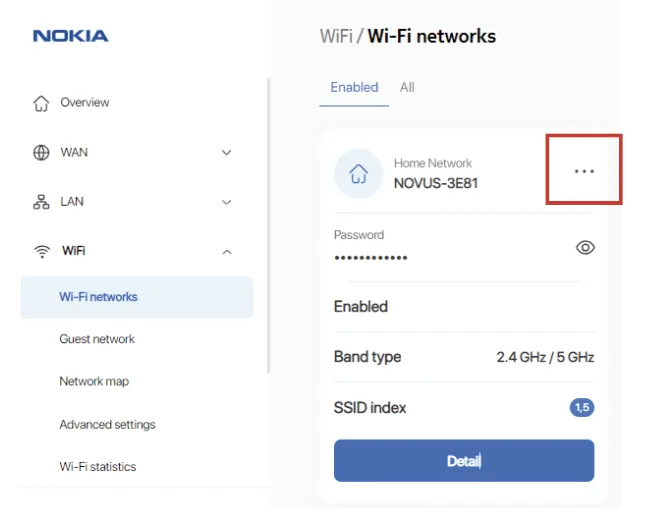The width and height of the screenshot is (646, 525).
Task: Open the three-dot options menu
Action: click(584, 171)
